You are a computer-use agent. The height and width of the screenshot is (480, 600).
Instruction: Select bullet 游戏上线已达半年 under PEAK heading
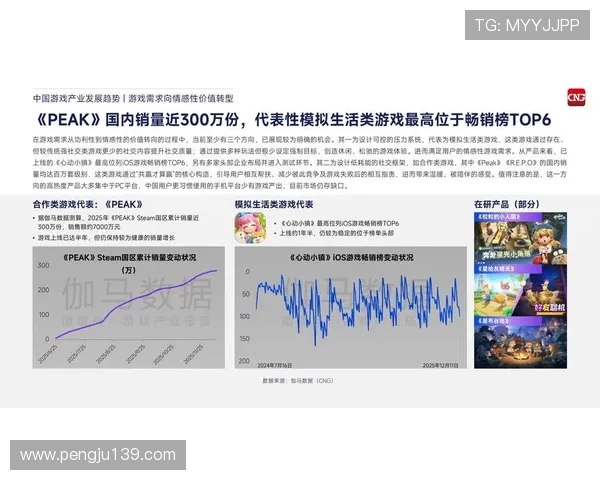pyautogui.click(x=106, y=238)
